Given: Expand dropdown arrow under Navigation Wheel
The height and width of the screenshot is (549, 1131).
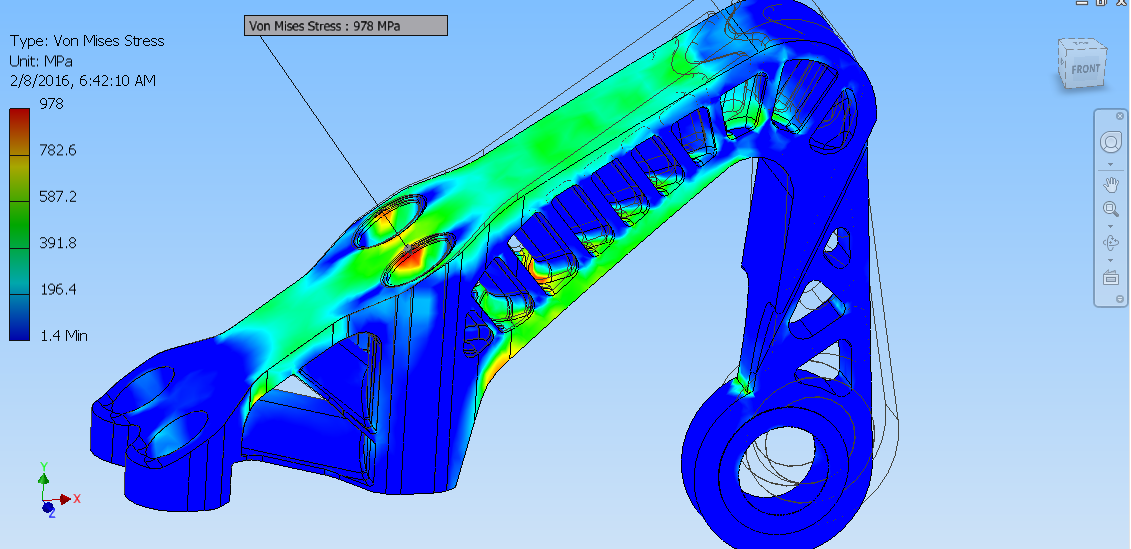Looking at the screenshot, I should tap(1111, 164).
